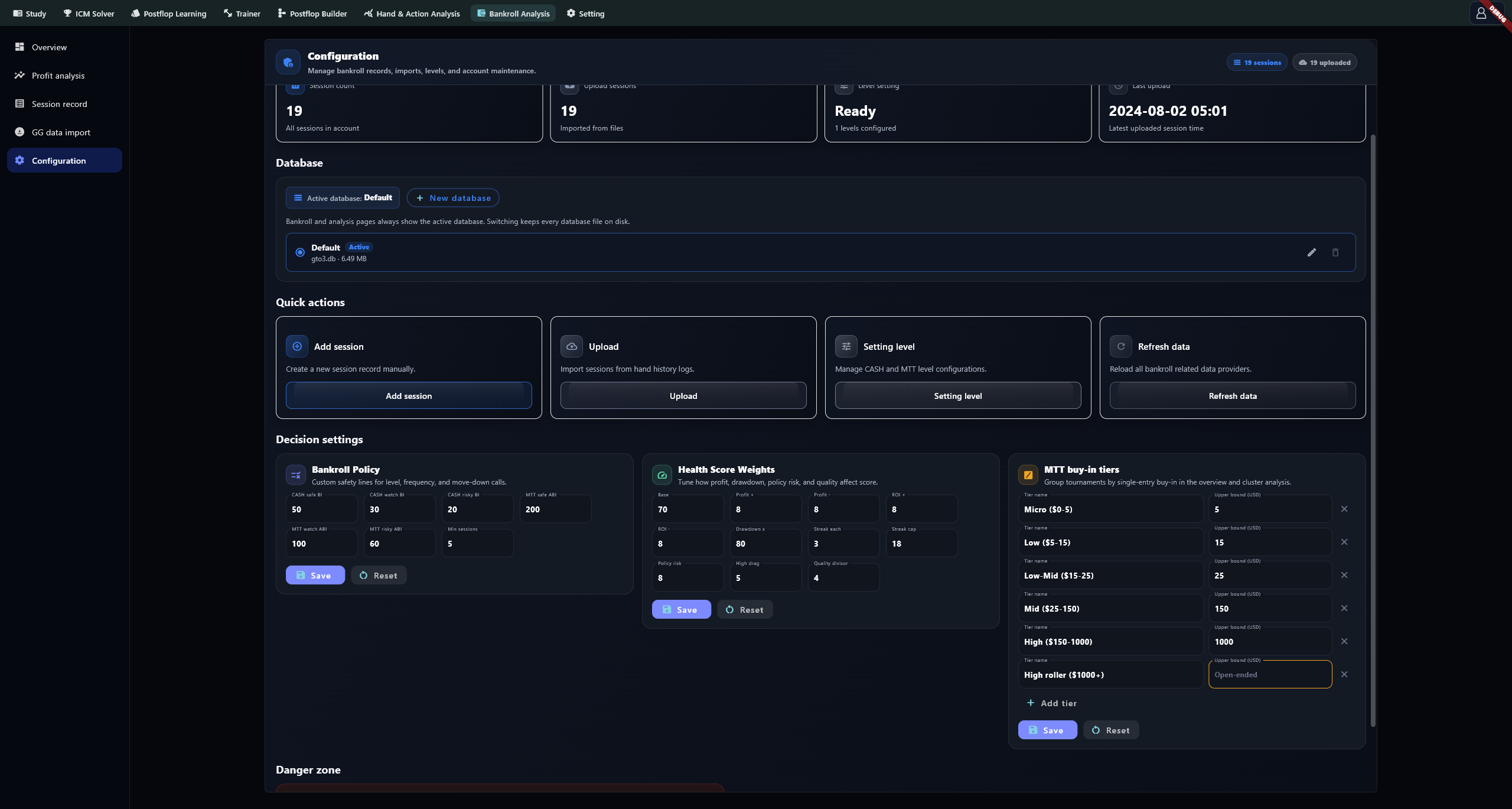Click the Add session plus-circle icon
The width and height of the screenshot is (1512, 809).
[x=297, y=346]
